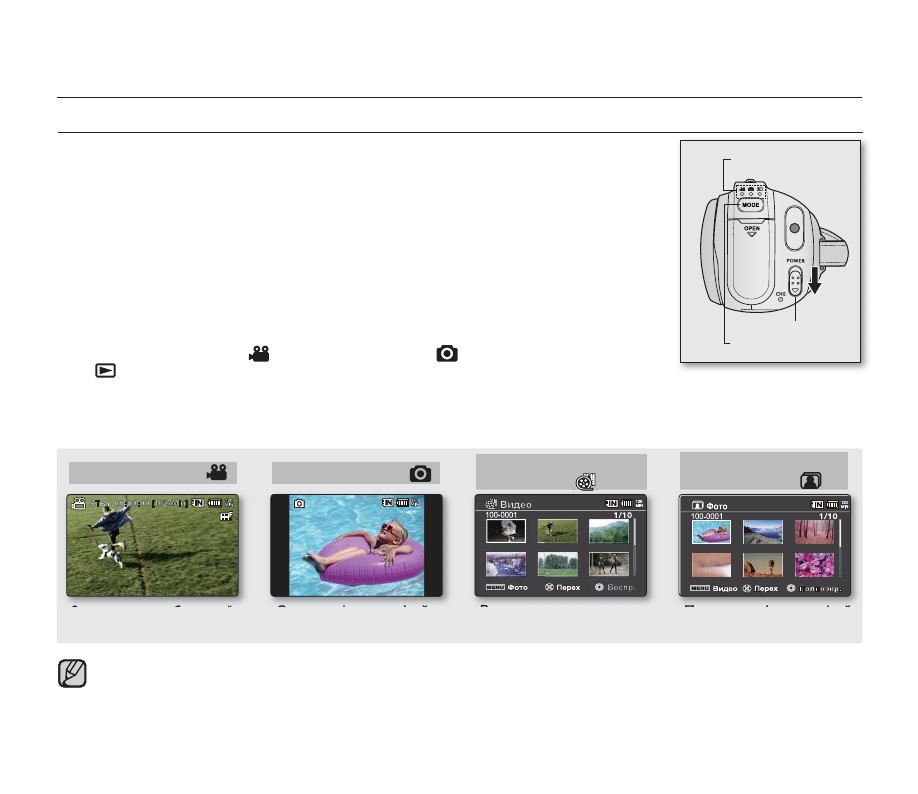Click the camera icon in second header bar
This screenshot has width=918, height=794.
tap(420, 474)
